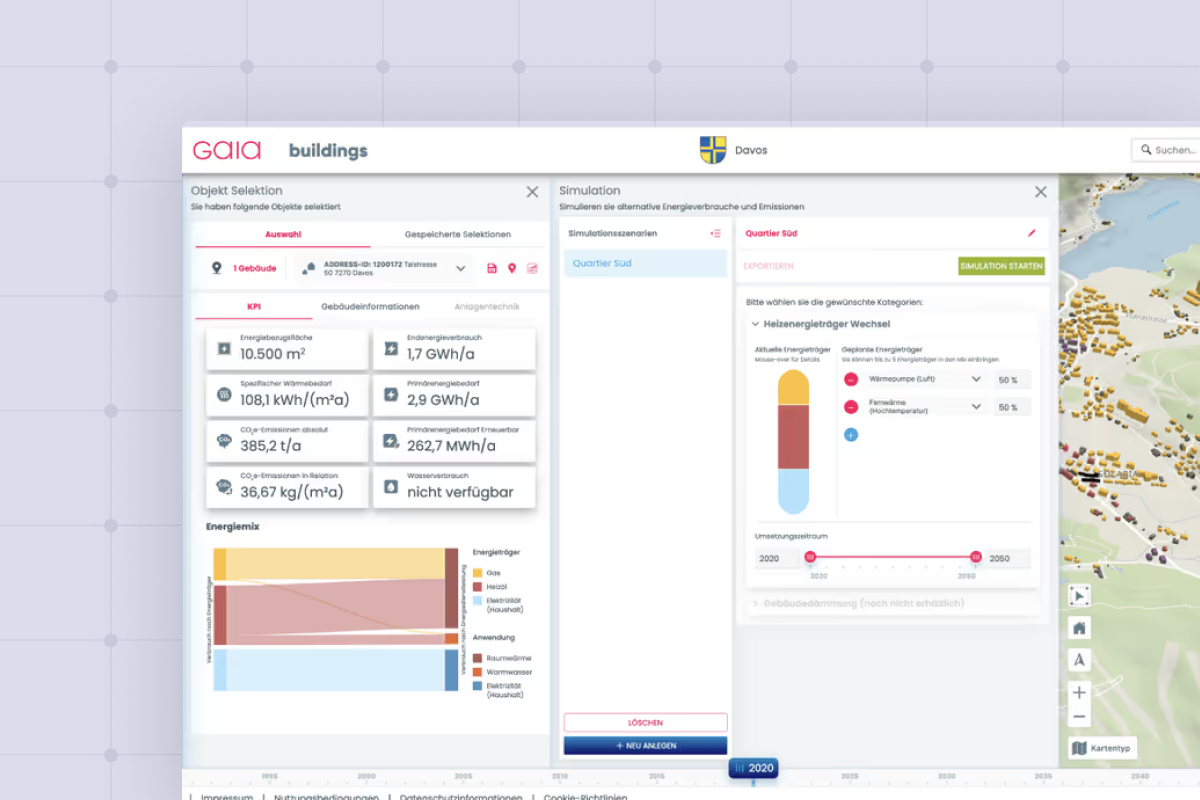Click the magnifier icon in the search box
This screenshot has width=1200, height=800.
coord(1146,150)
